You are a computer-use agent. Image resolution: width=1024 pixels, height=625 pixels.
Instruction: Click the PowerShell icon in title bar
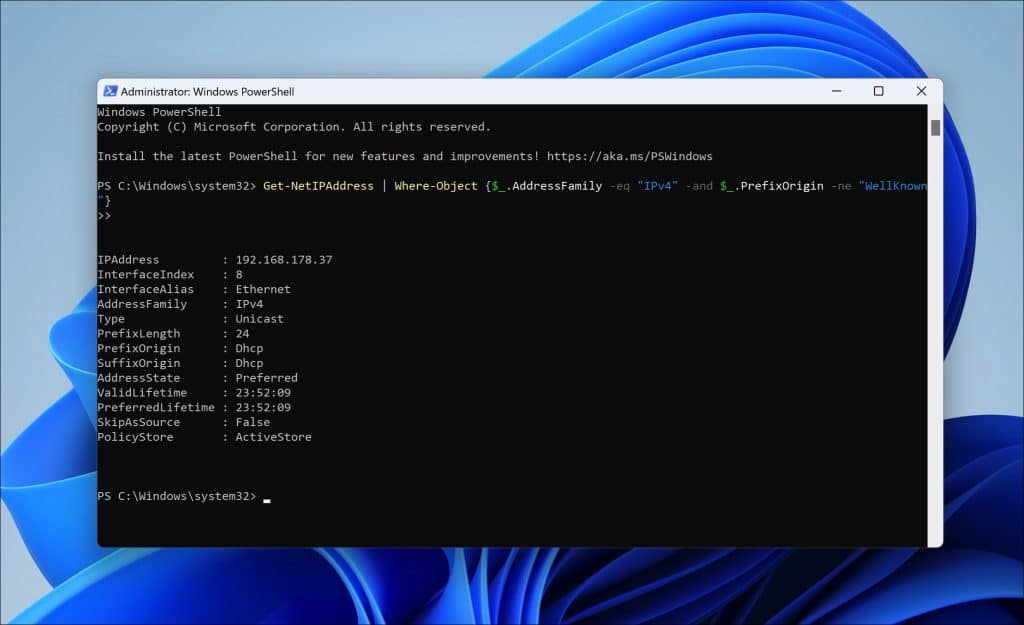110,91
